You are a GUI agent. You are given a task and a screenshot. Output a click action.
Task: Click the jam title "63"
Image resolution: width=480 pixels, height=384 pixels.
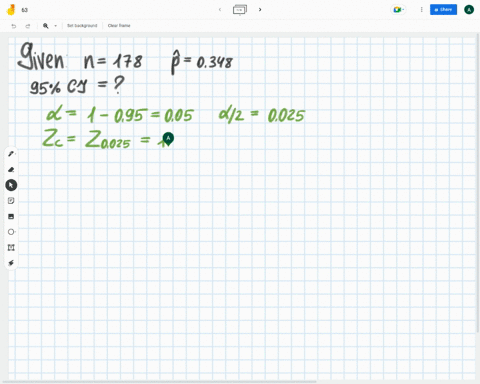pyautogui.click(x=25, y=10)
